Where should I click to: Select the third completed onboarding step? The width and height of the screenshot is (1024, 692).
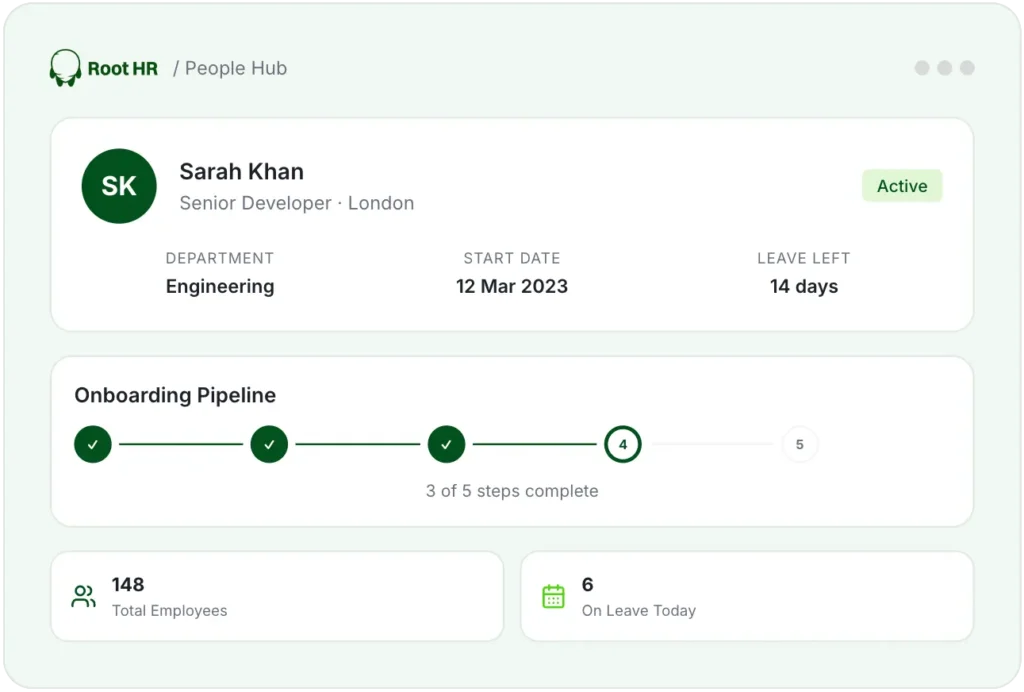click(x=446, y=445)
